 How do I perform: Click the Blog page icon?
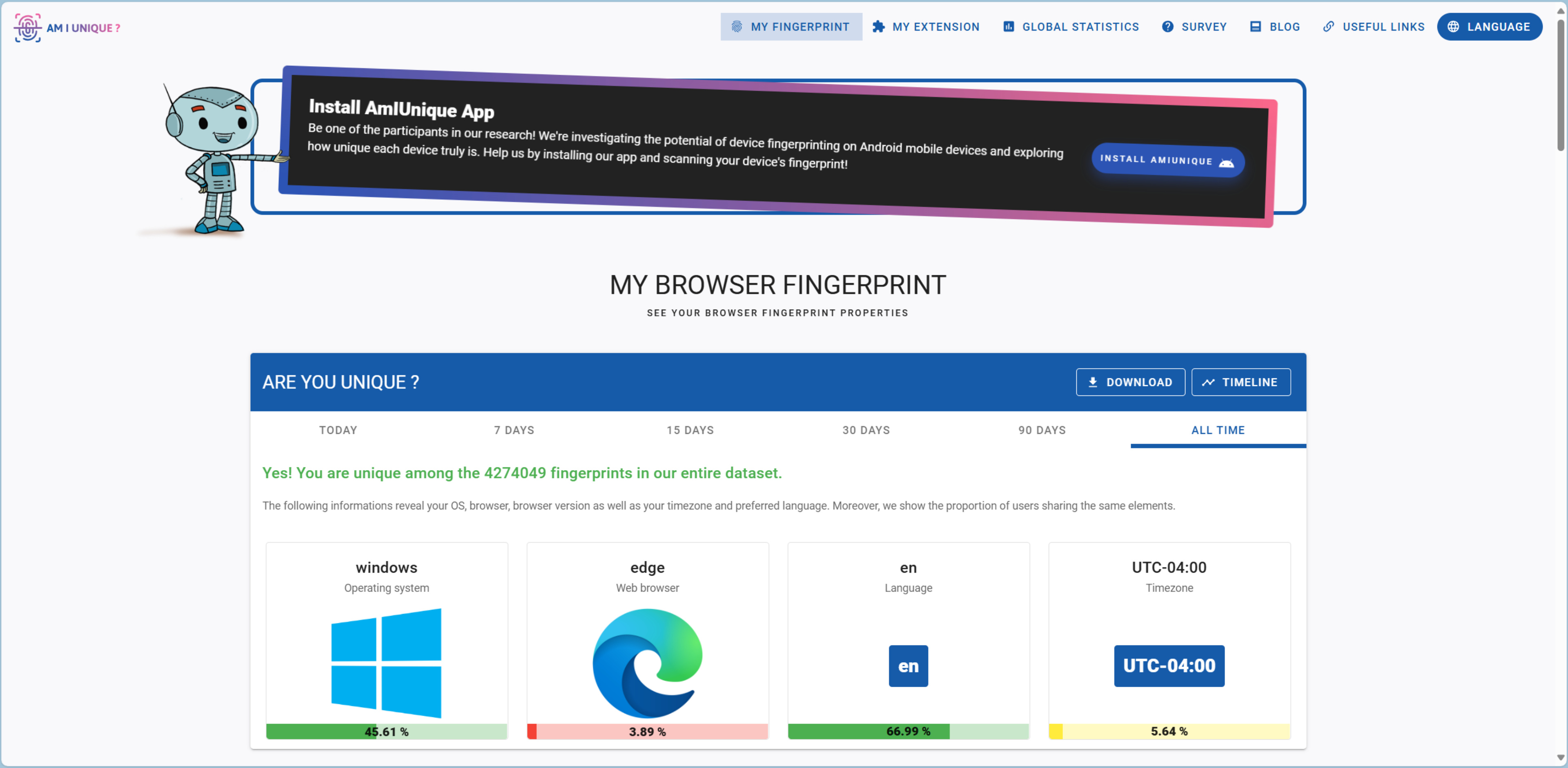1255,27
